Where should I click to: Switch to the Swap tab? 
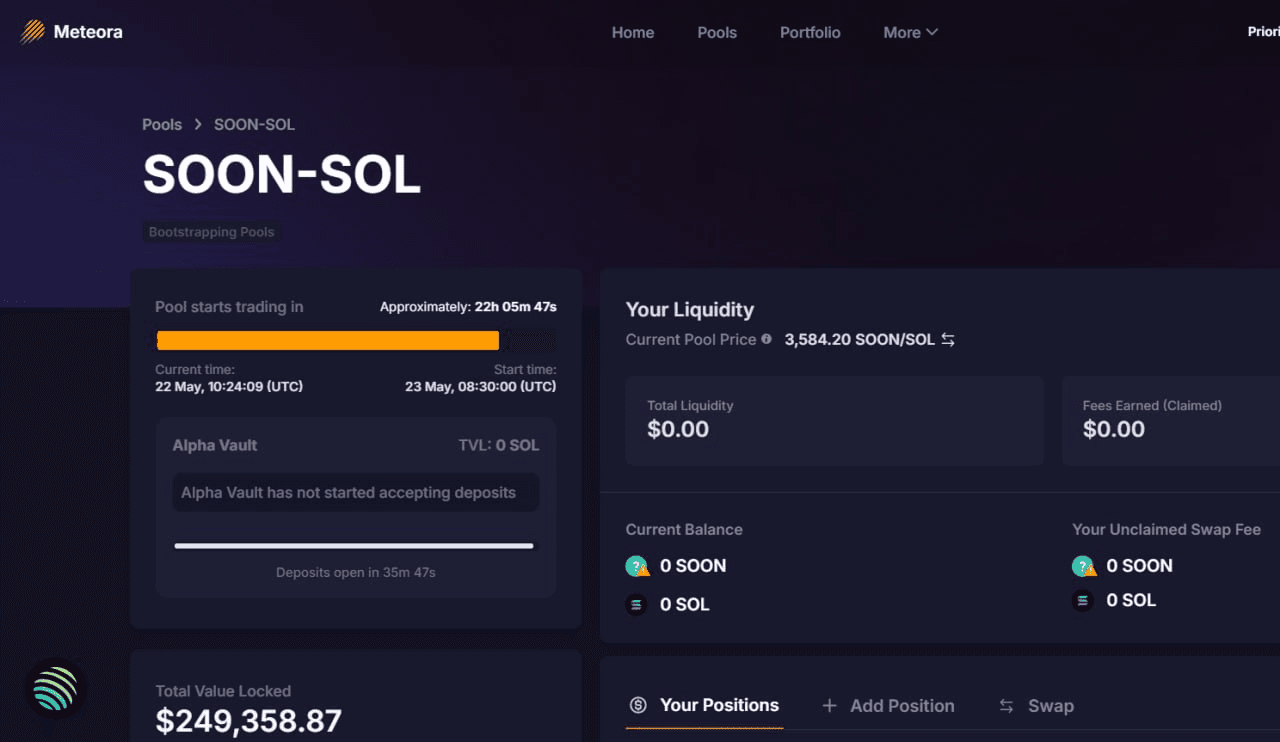coord(1036,706)
